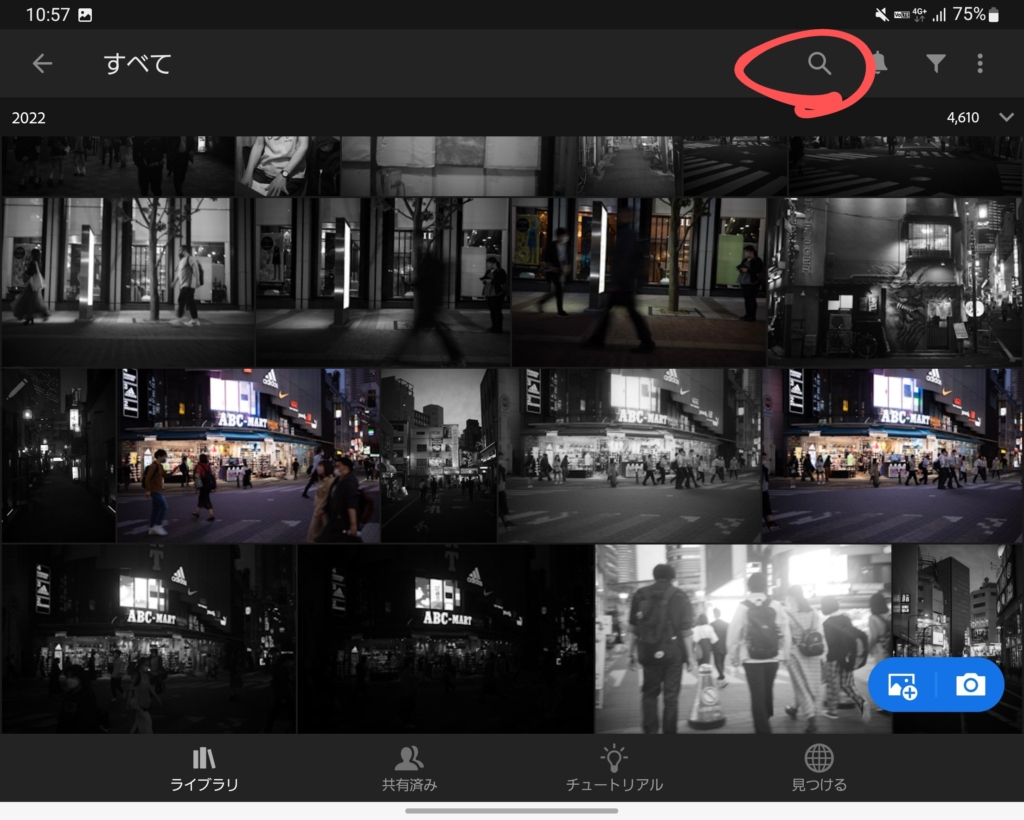Image resolution: width=1024 pixels, height=820 pixels.
Task: Open B&W tall buildings photo beside add button
Action: (x=957, y=601)
